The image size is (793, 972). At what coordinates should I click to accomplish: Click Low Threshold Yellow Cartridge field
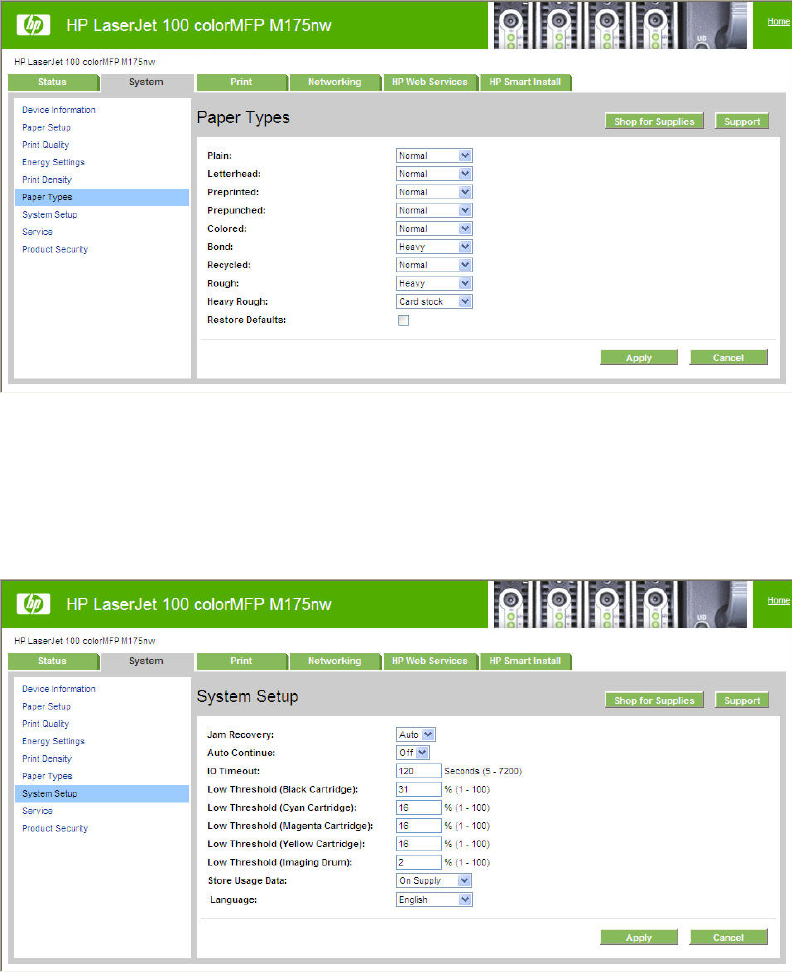click(419, 844)
